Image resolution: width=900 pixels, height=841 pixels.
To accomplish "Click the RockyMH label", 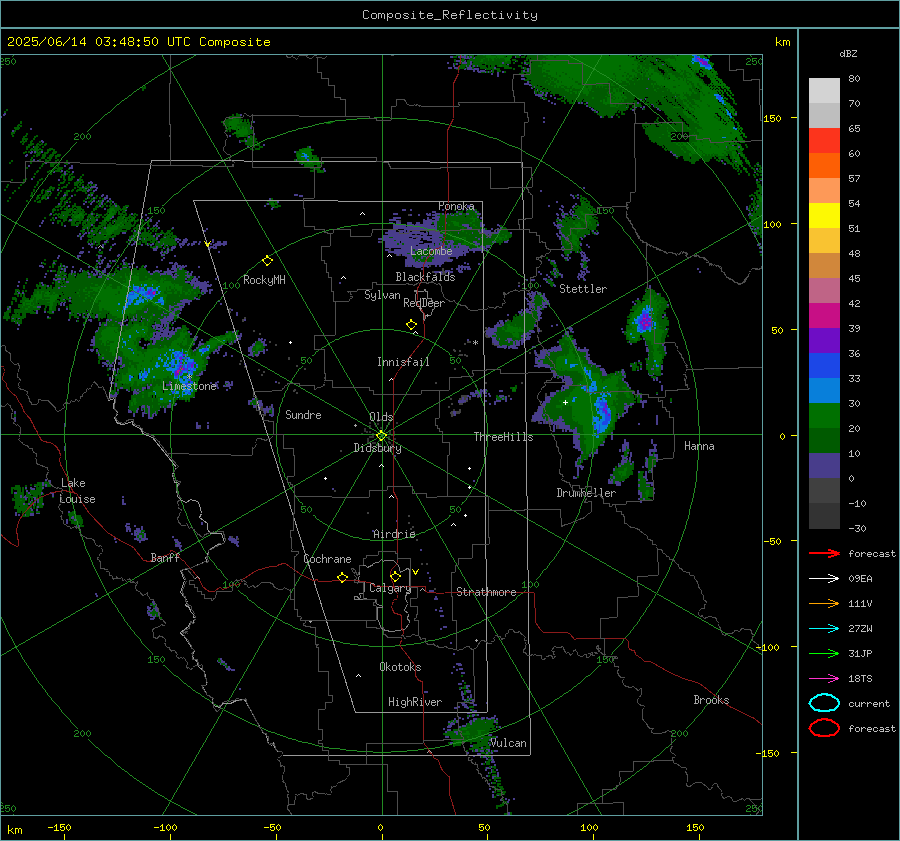I will tap(264, 280).
